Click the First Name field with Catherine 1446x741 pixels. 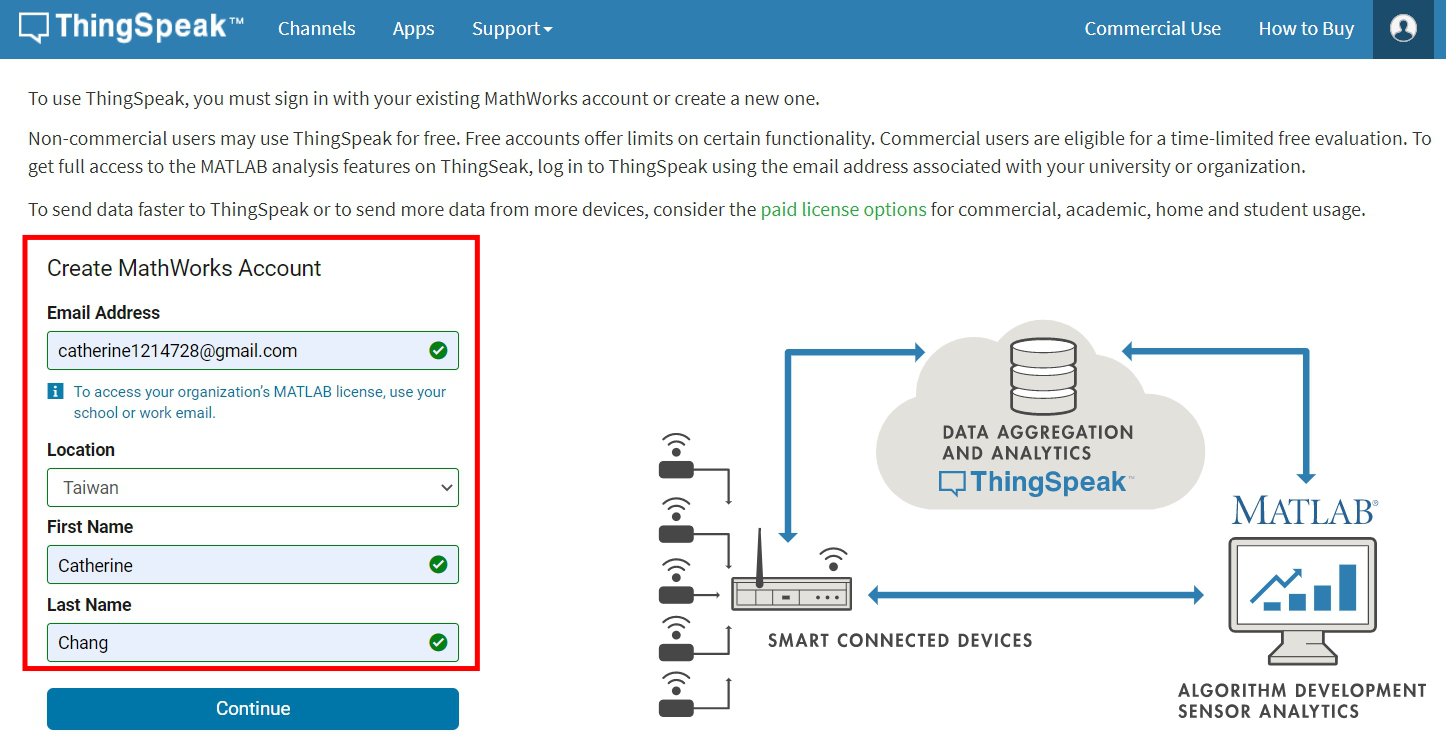[x=253, y=565]
